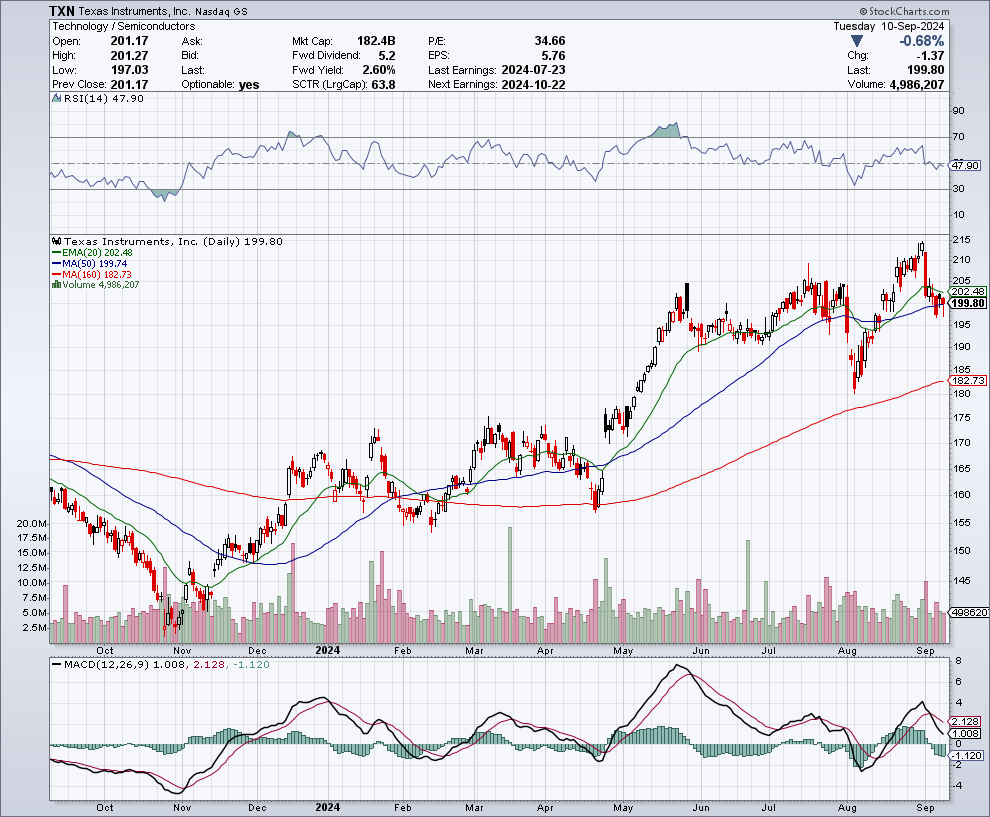Click the green EMA(20) legend line swatch
This screenshot has height=817, width=990.
(54, 253)
